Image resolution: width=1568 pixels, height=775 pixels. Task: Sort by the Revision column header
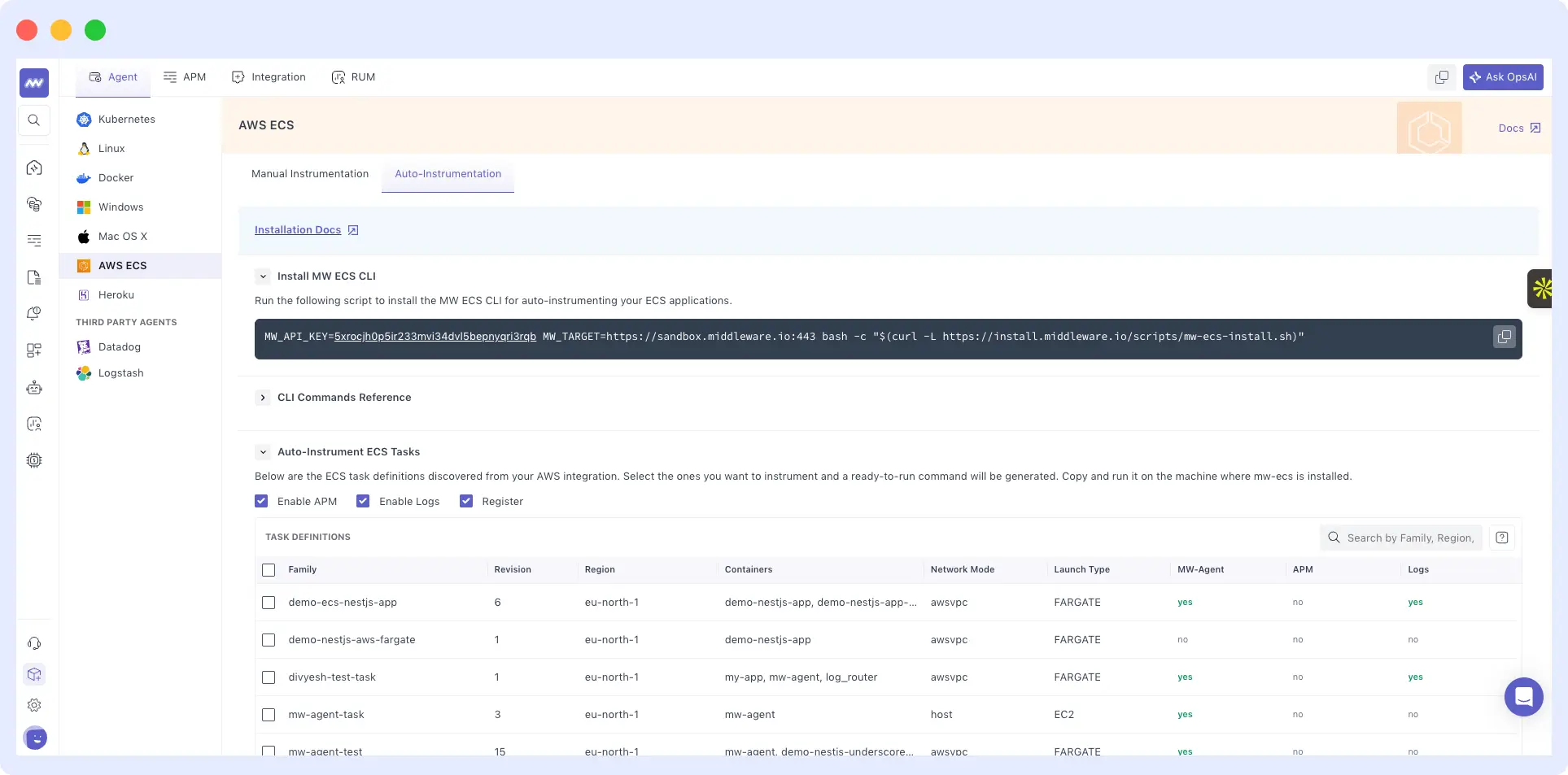513,570
